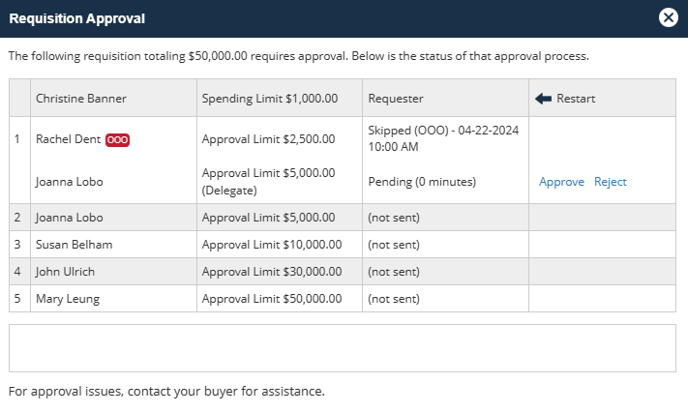
Task: Click Spending Limit $1,000.00 cell
Action: 280,98
